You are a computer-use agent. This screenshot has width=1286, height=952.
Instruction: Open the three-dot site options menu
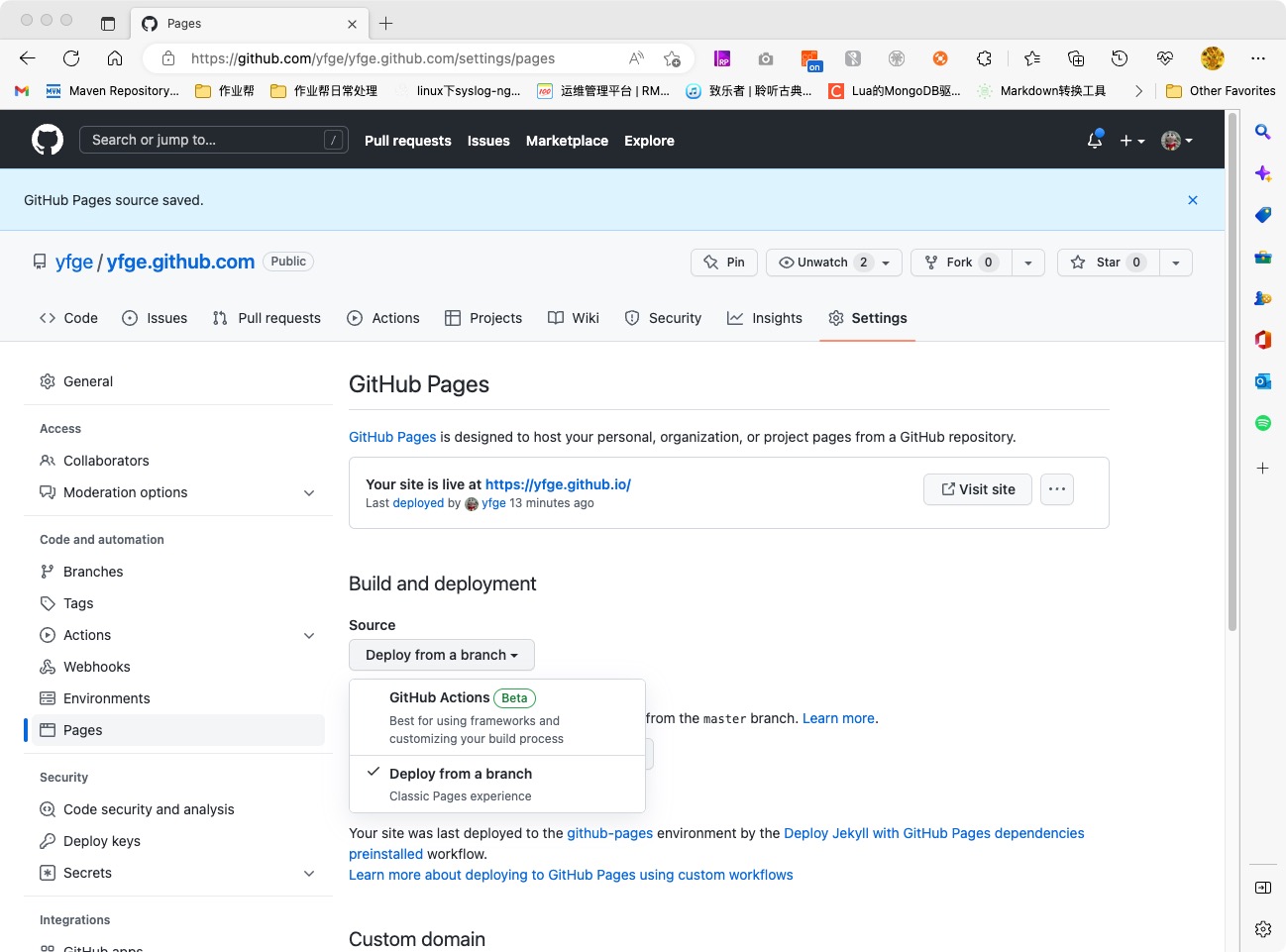point(1056,489)
